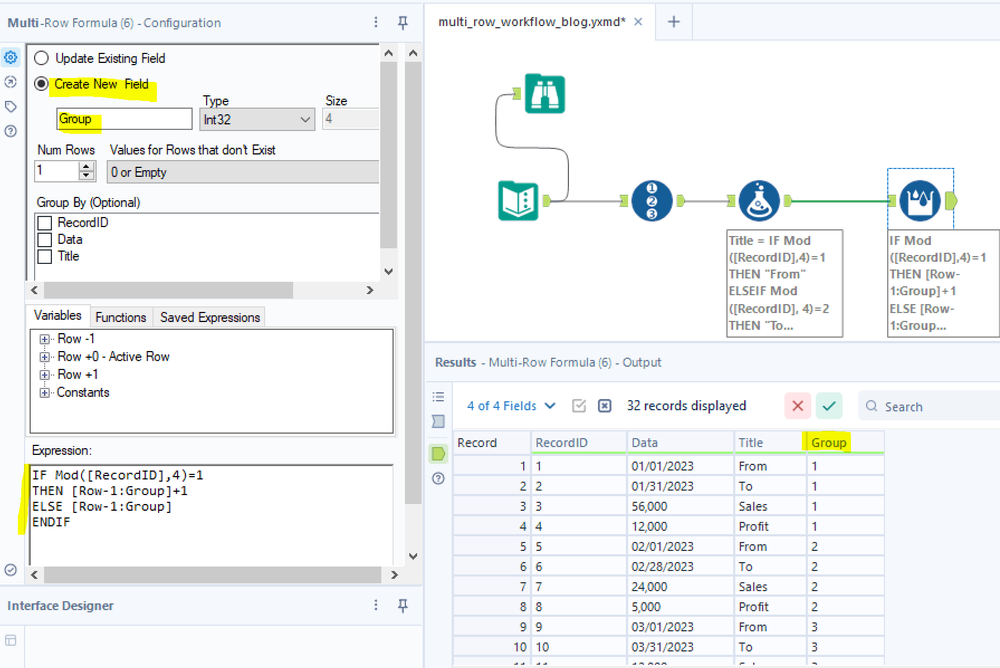Select the Formula tool flask node
Image resolution: width=1000 pixels, height=668 pixels.
(759, 200)
